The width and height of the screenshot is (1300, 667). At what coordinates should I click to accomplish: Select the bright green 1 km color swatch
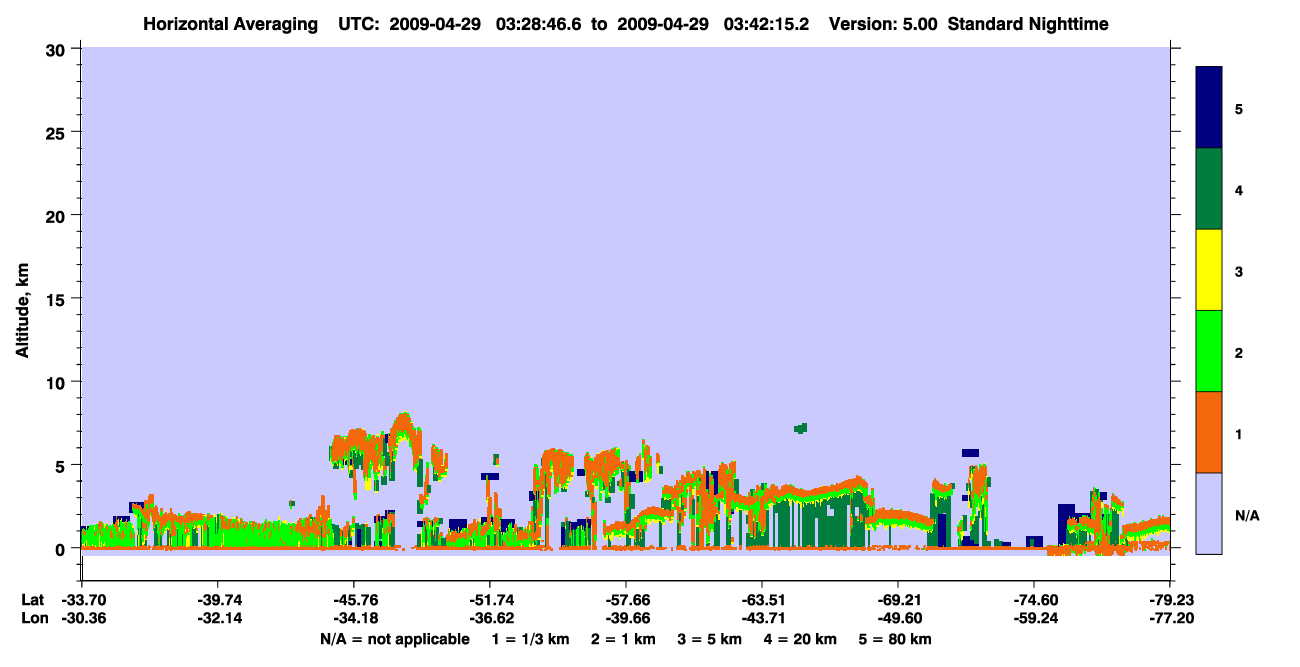1209,351
